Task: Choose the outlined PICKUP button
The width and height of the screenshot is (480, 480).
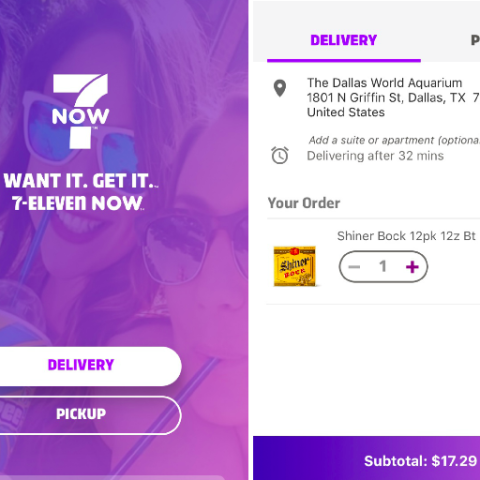Action: click(x=81, y=414)
